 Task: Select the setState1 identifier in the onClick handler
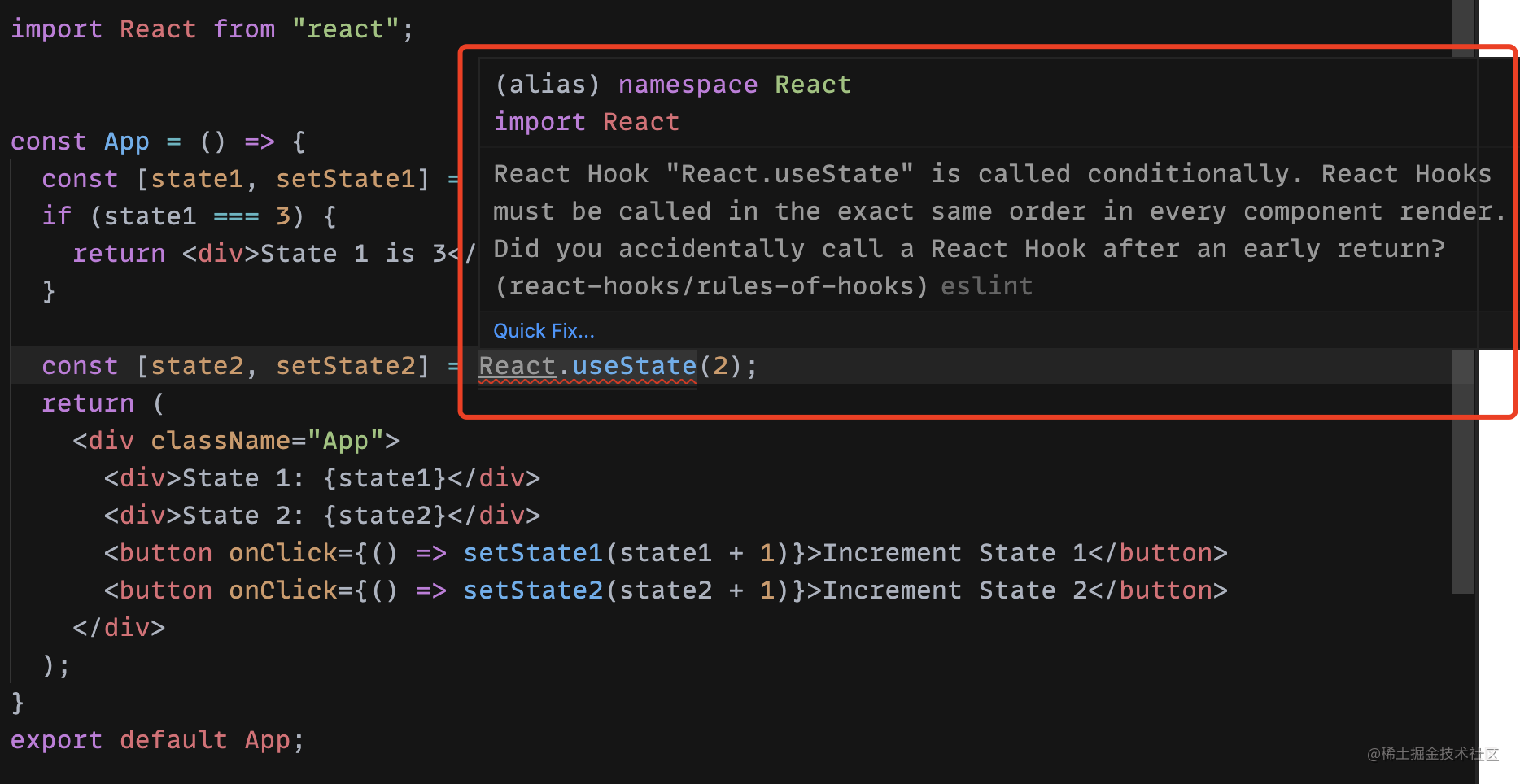(532, 552)
